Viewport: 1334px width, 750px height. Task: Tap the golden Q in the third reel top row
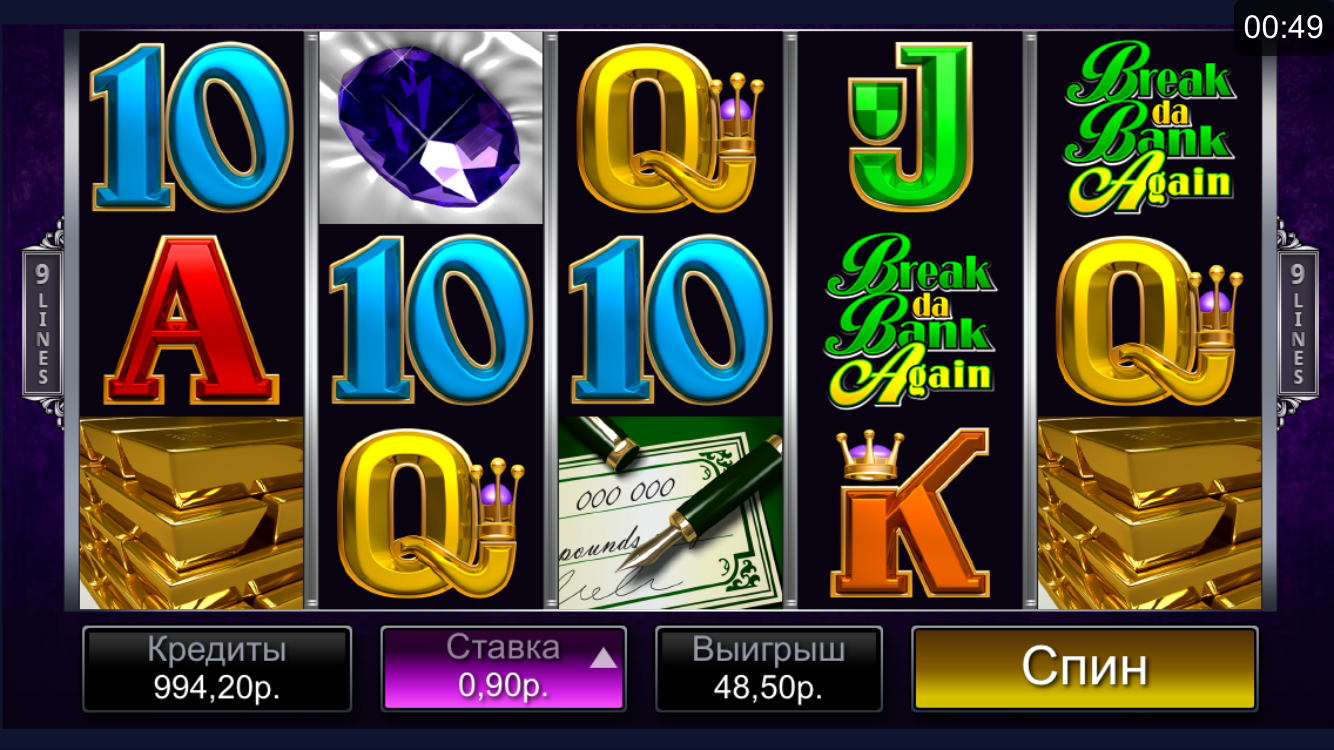670,126
